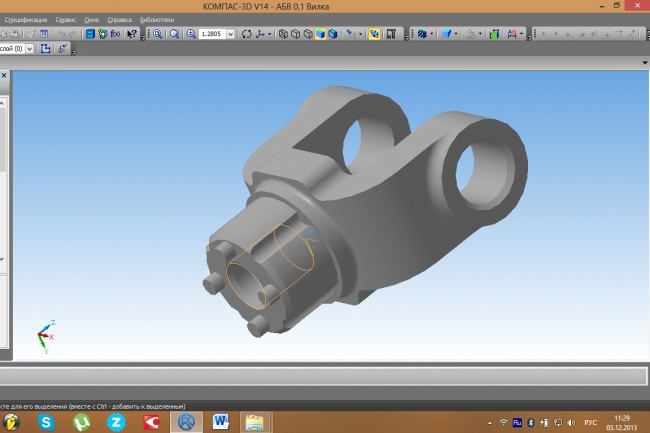650x433 pixels.
Task: Open the model tree manager icon
Action: 90,33
